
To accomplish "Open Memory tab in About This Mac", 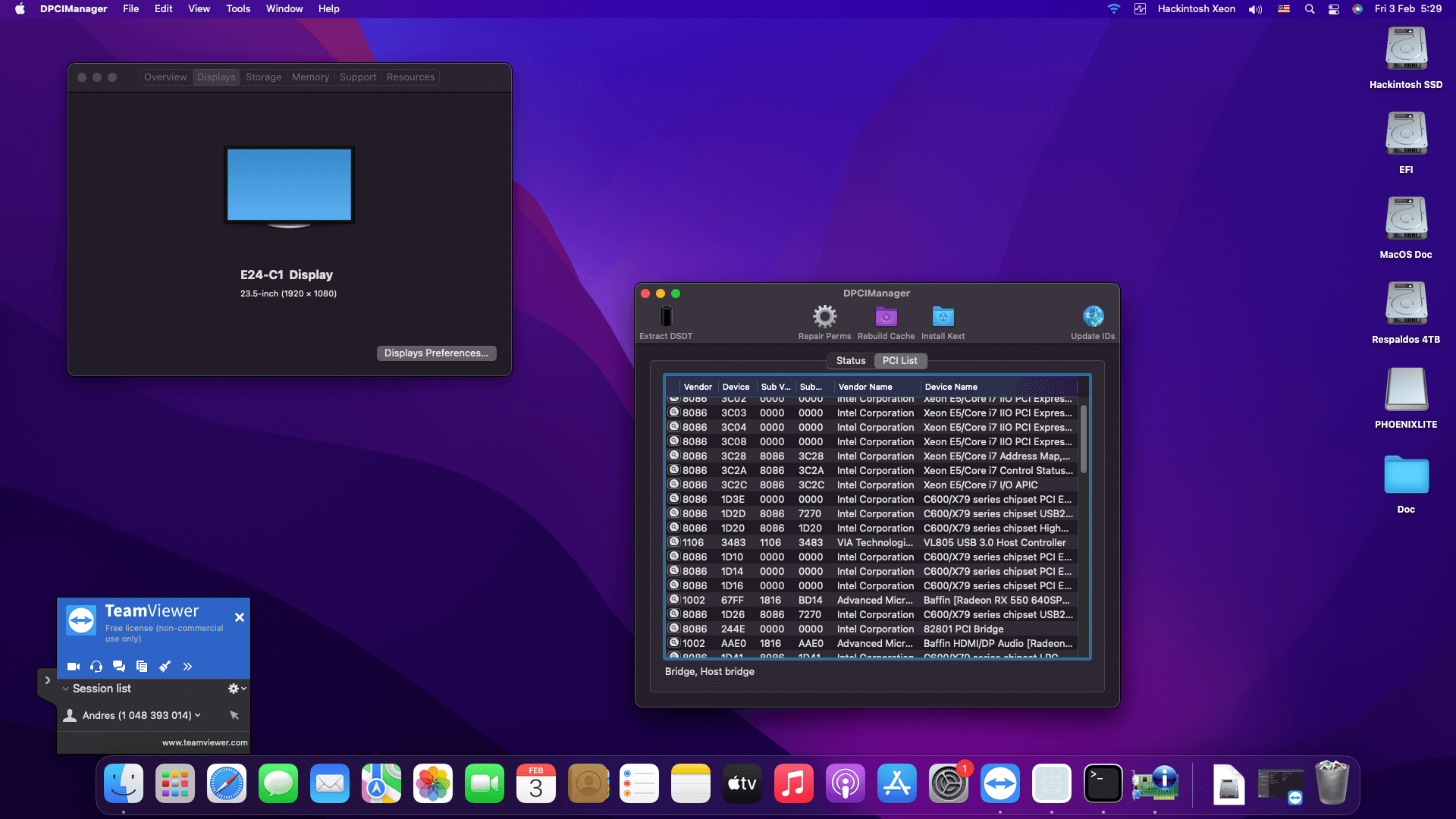I will [311, 77].
